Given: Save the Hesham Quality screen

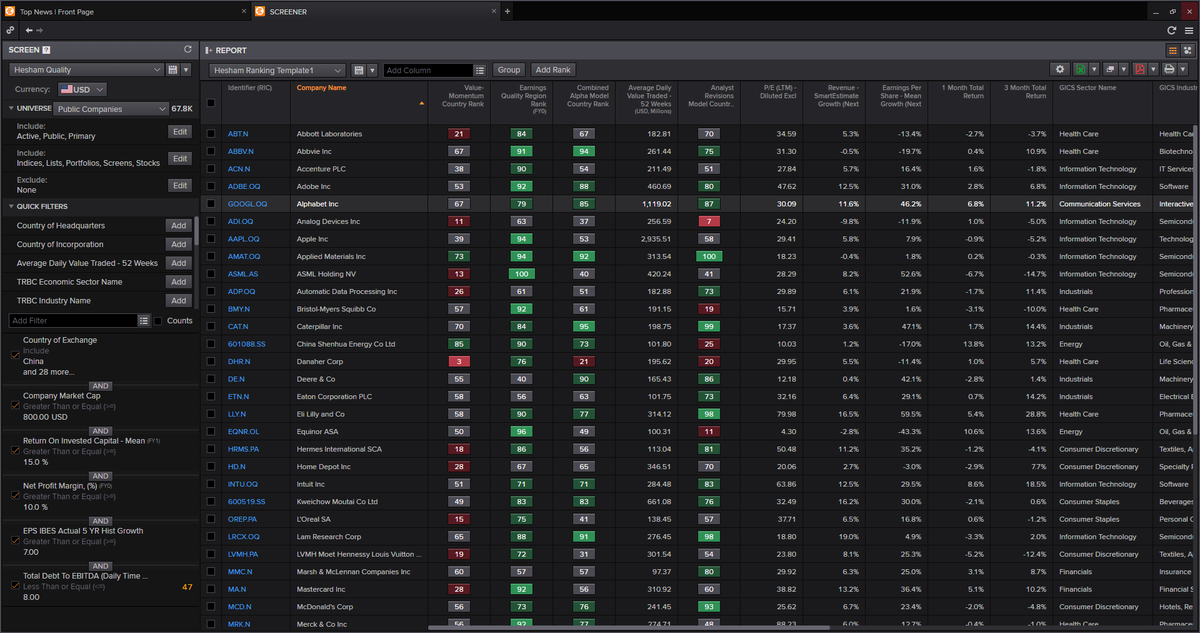Looking at the screenshot, I should point(172,70).
